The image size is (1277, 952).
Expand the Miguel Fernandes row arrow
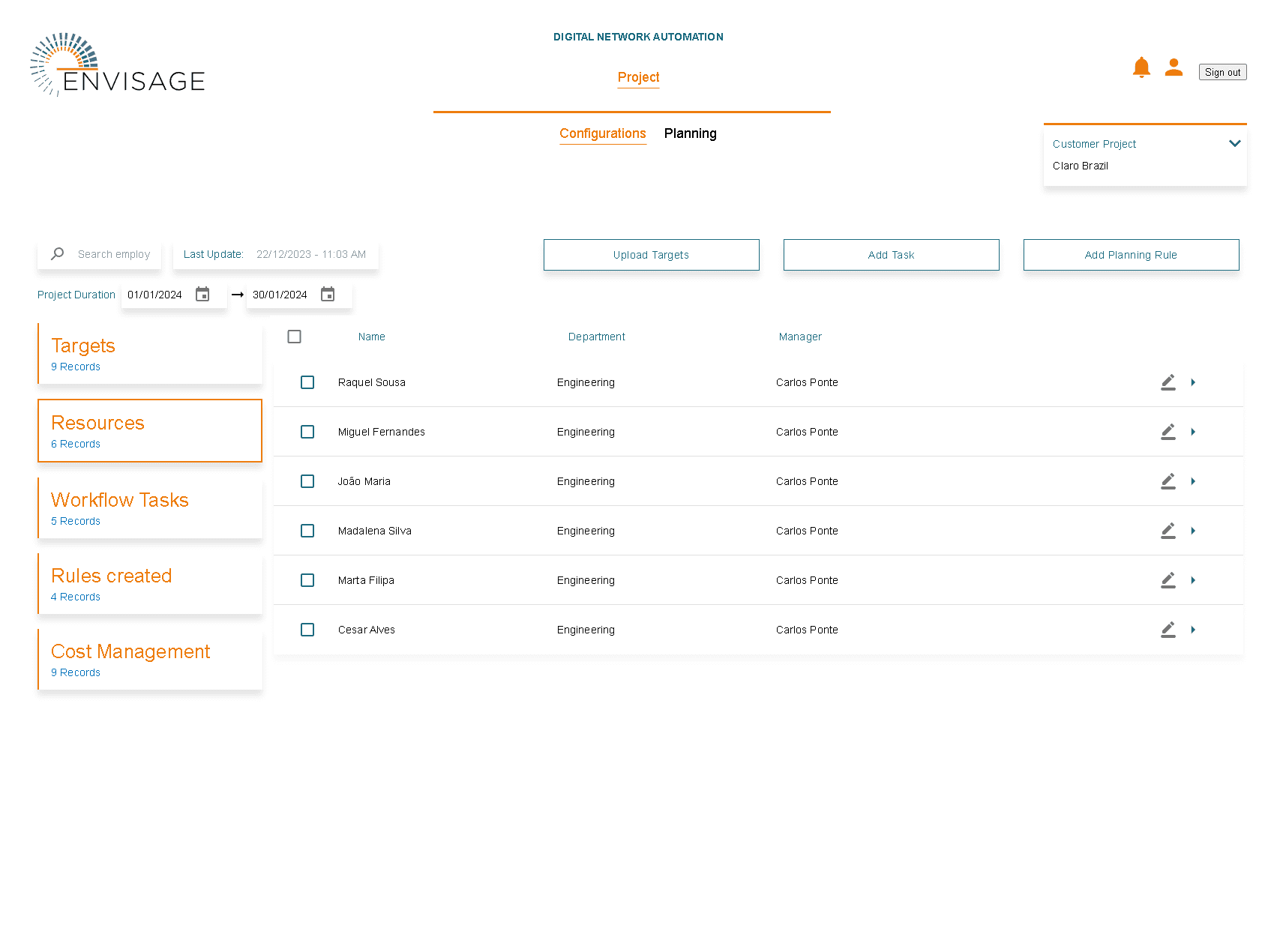click(1193, 432)
